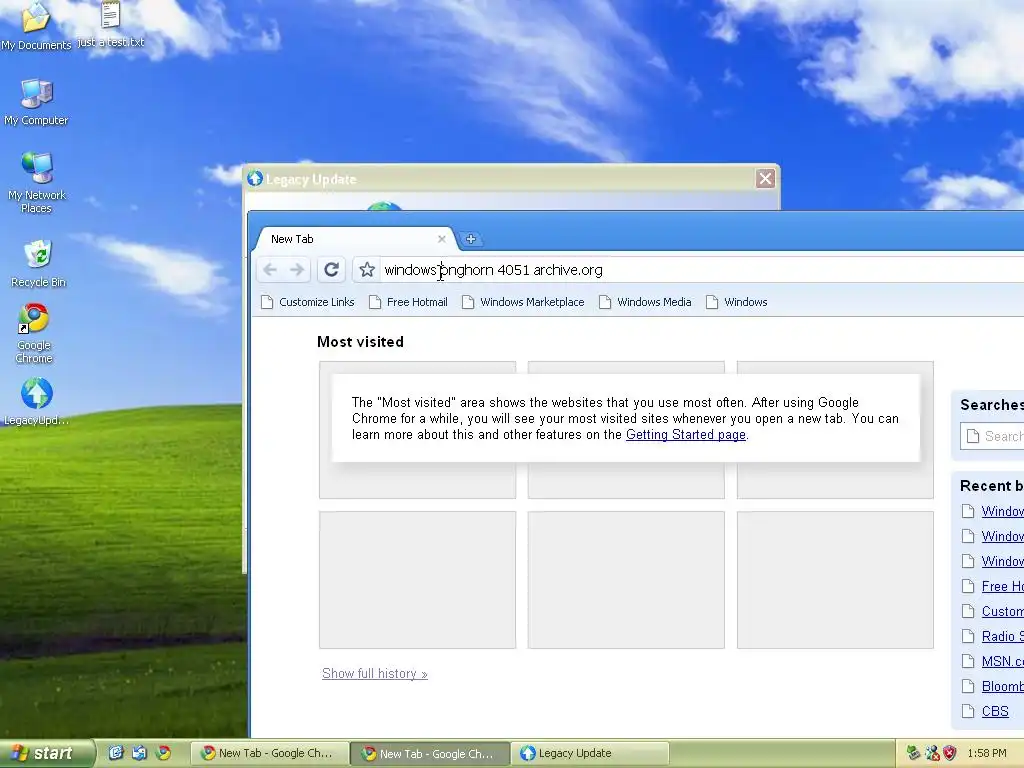Reload the page with the refresh icon
This screenshot has height=768, width=1024.
[331, 270]
